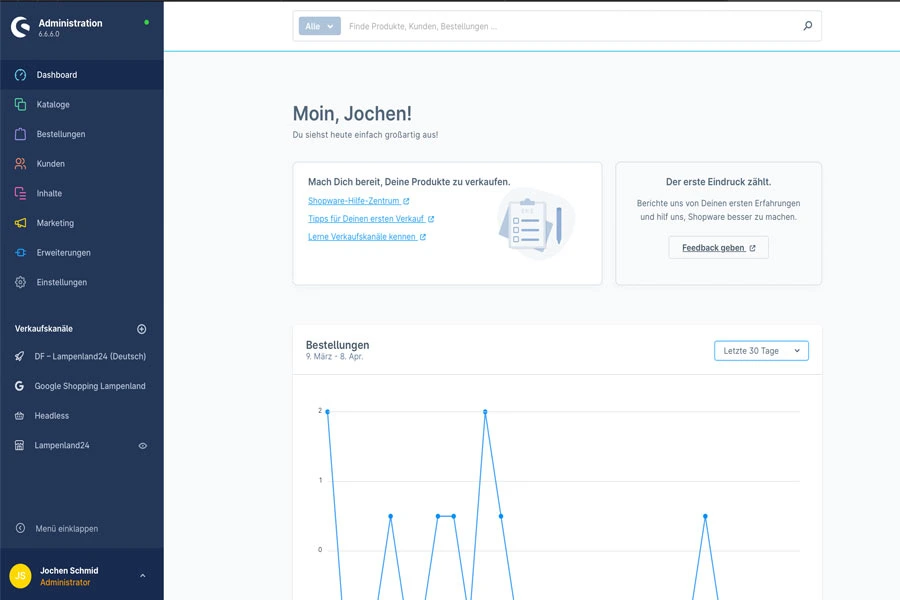The width and height of the screenshot is (900, 600).
Task: Click the Feedback geben button
Action: coord(719,247)
